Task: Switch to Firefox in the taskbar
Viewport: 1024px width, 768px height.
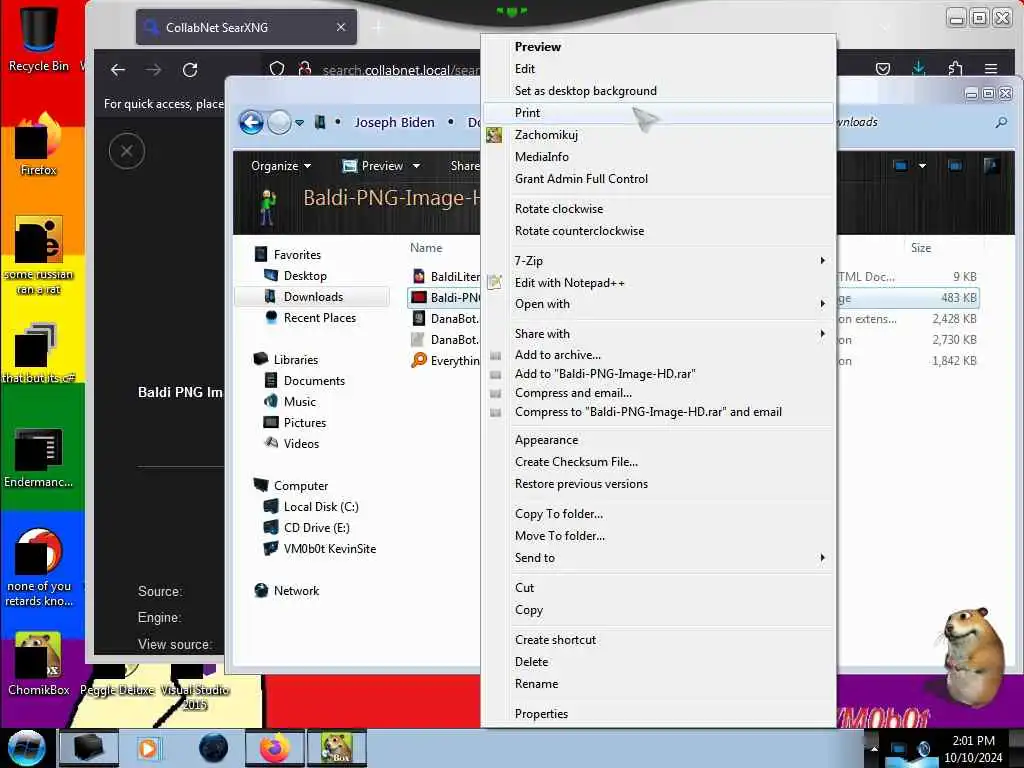Action: [275, 748]
